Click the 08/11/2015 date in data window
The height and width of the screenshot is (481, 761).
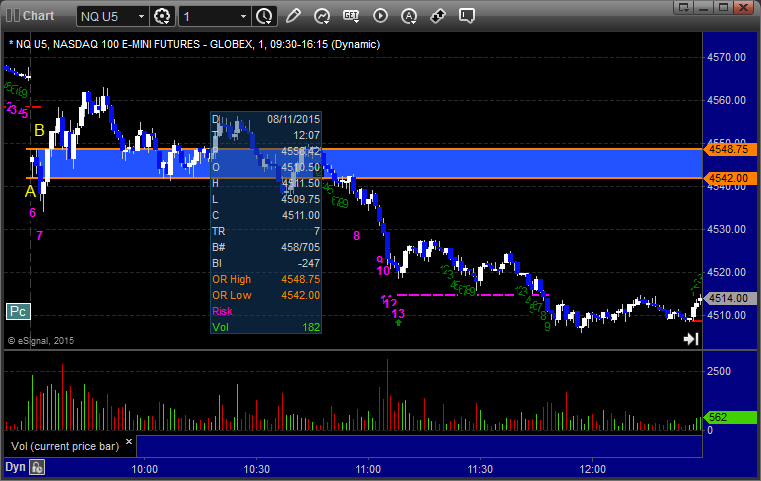[293, 119]
